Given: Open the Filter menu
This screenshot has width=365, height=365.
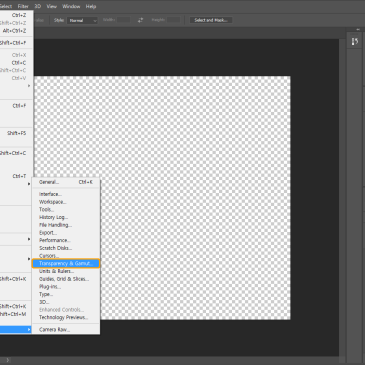Looking at the screenshot, I should [23, 6].
